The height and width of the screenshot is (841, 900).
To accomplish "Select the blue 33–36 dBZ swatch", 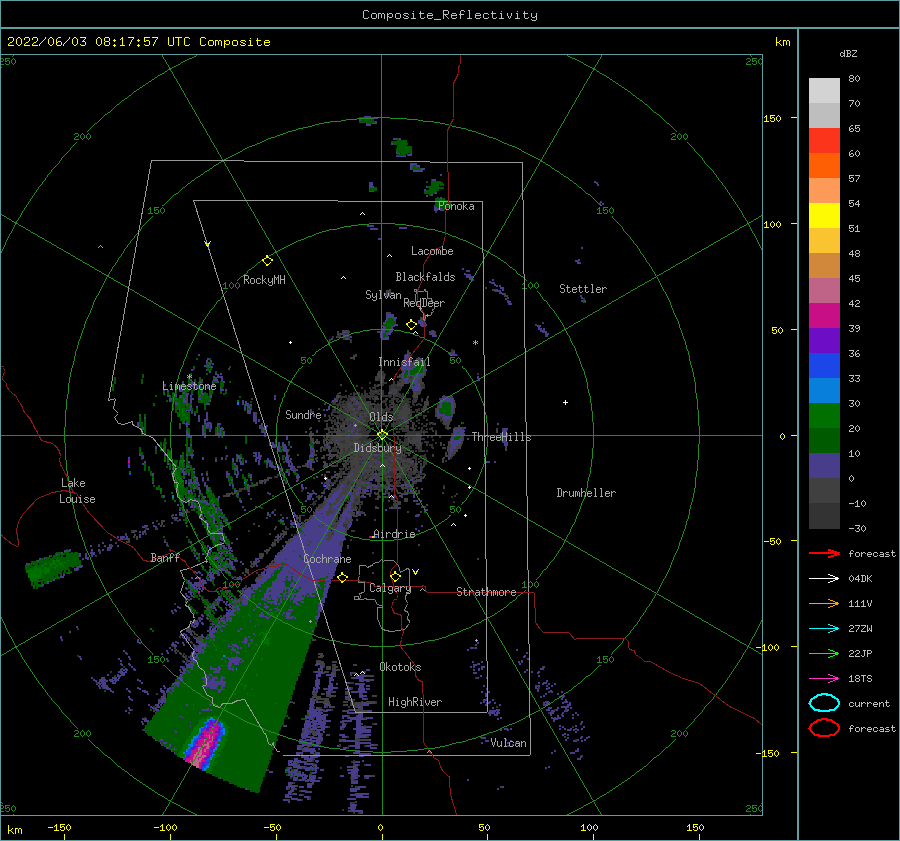I will [x=824, y=366].
